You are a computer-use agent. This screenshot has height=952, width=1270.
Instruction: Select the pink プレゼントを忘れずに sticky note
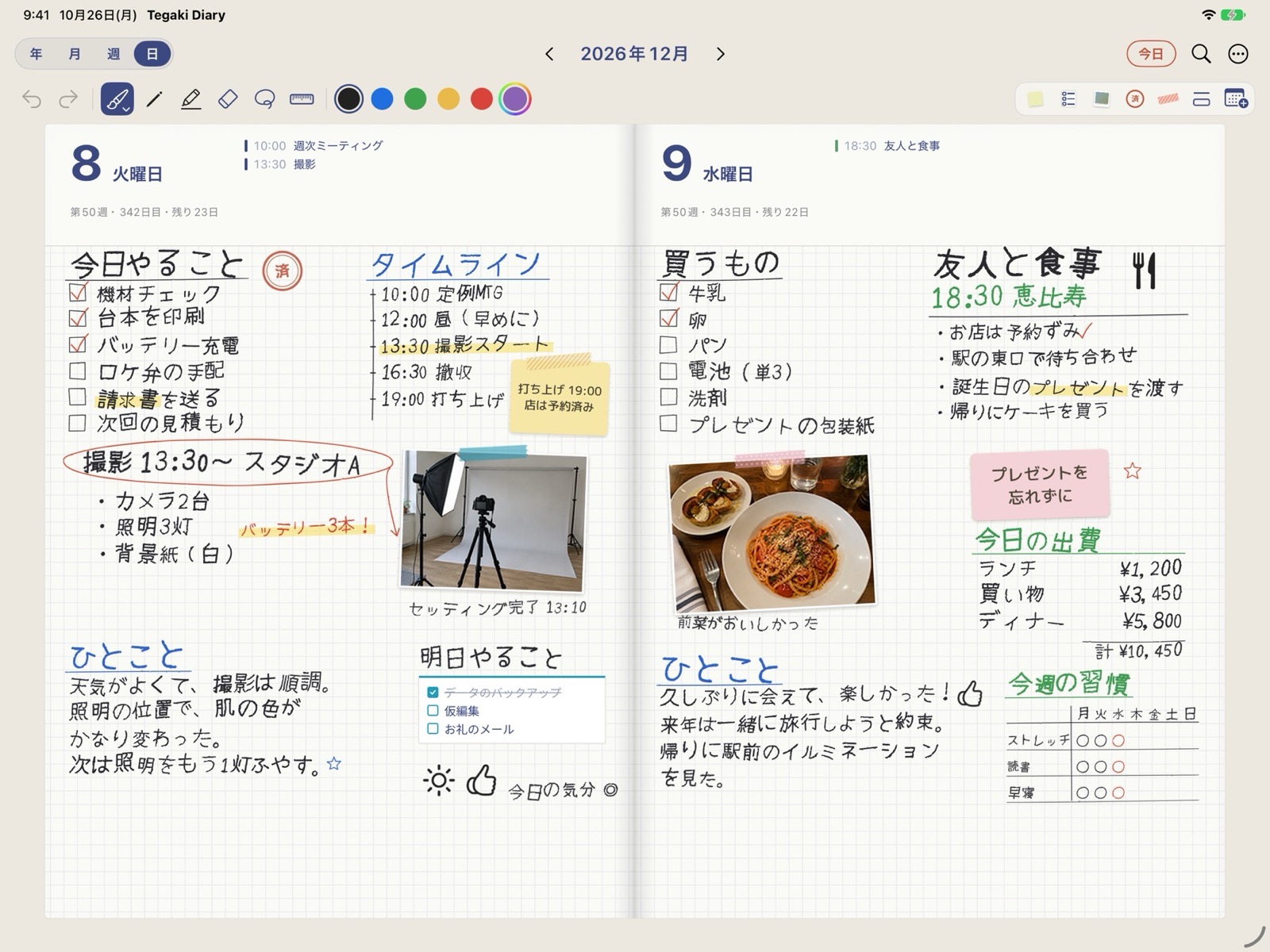pyautogui.click(x=1040, y=484)
